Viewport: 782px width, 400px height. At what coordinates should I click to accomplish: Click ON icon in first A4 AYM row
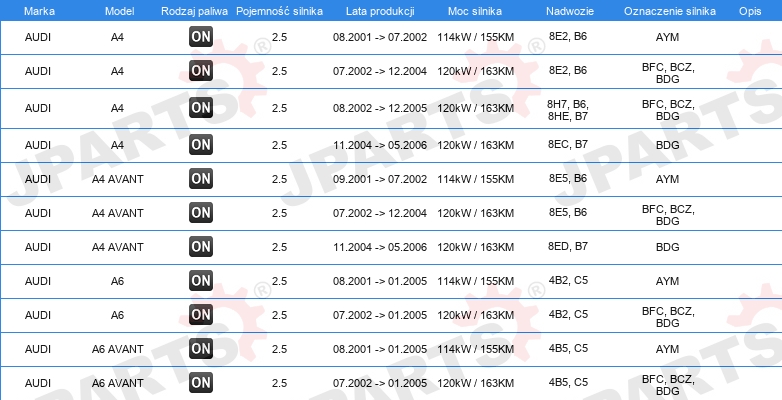(201, 36)
